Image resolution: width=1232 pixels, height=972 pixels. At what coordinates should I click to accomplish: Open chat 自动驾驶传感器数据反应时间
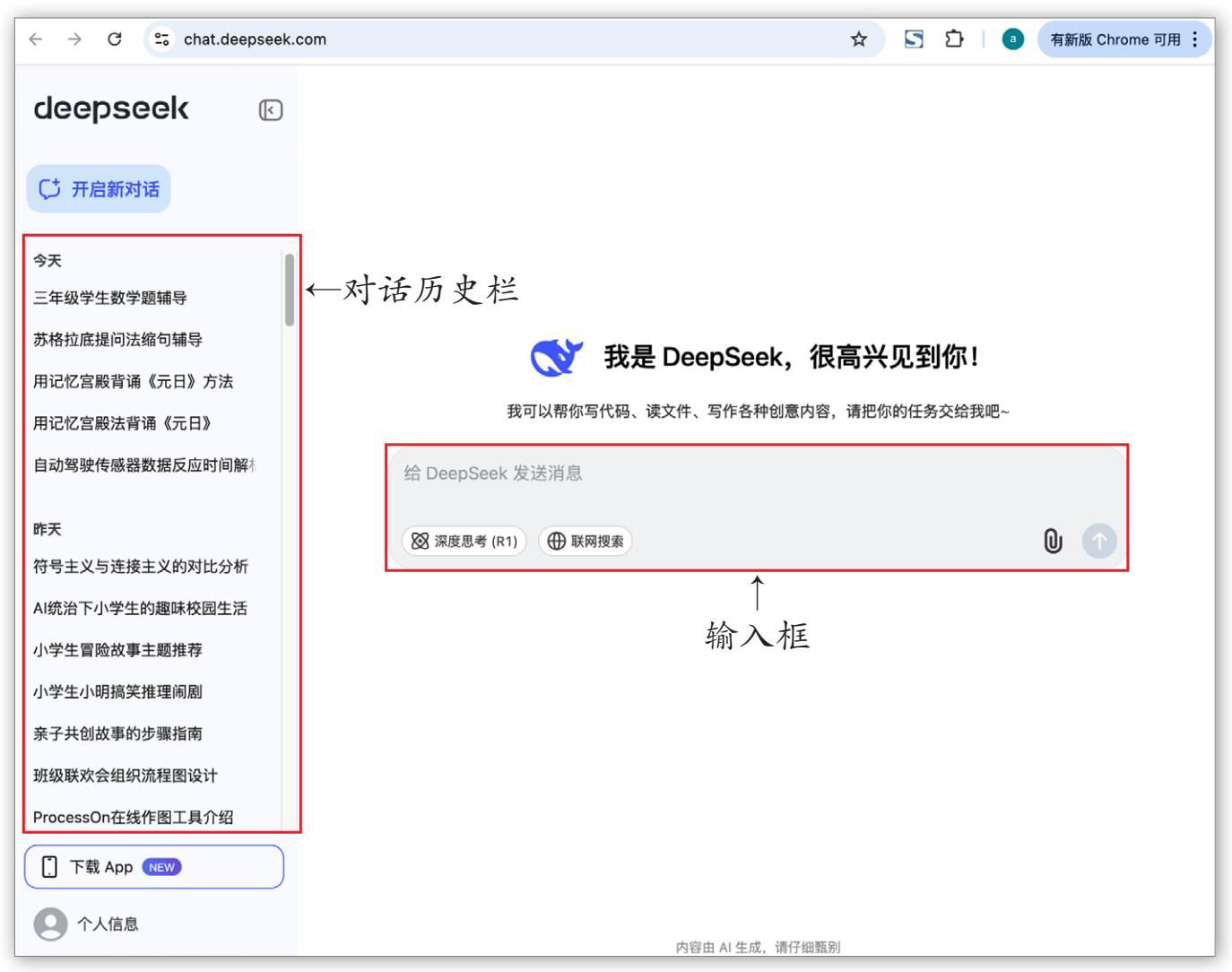point(144,465)
